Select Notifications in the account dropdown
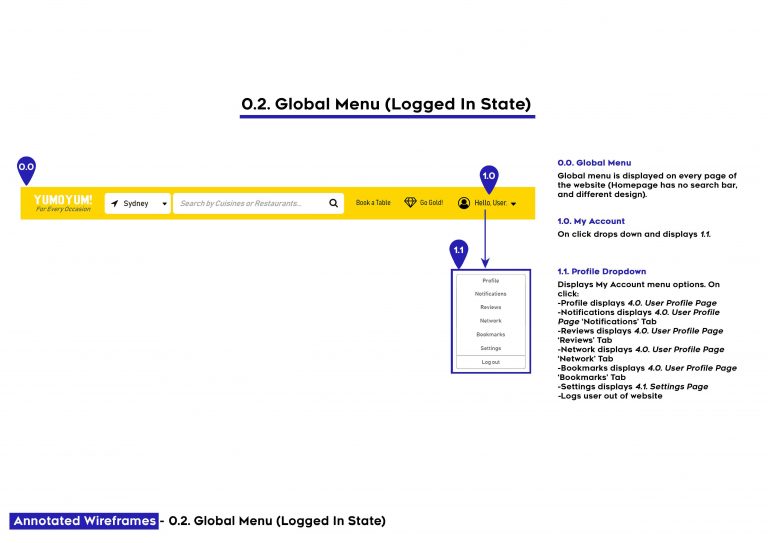This screenshot has width=768, height=543. [491, 294]
